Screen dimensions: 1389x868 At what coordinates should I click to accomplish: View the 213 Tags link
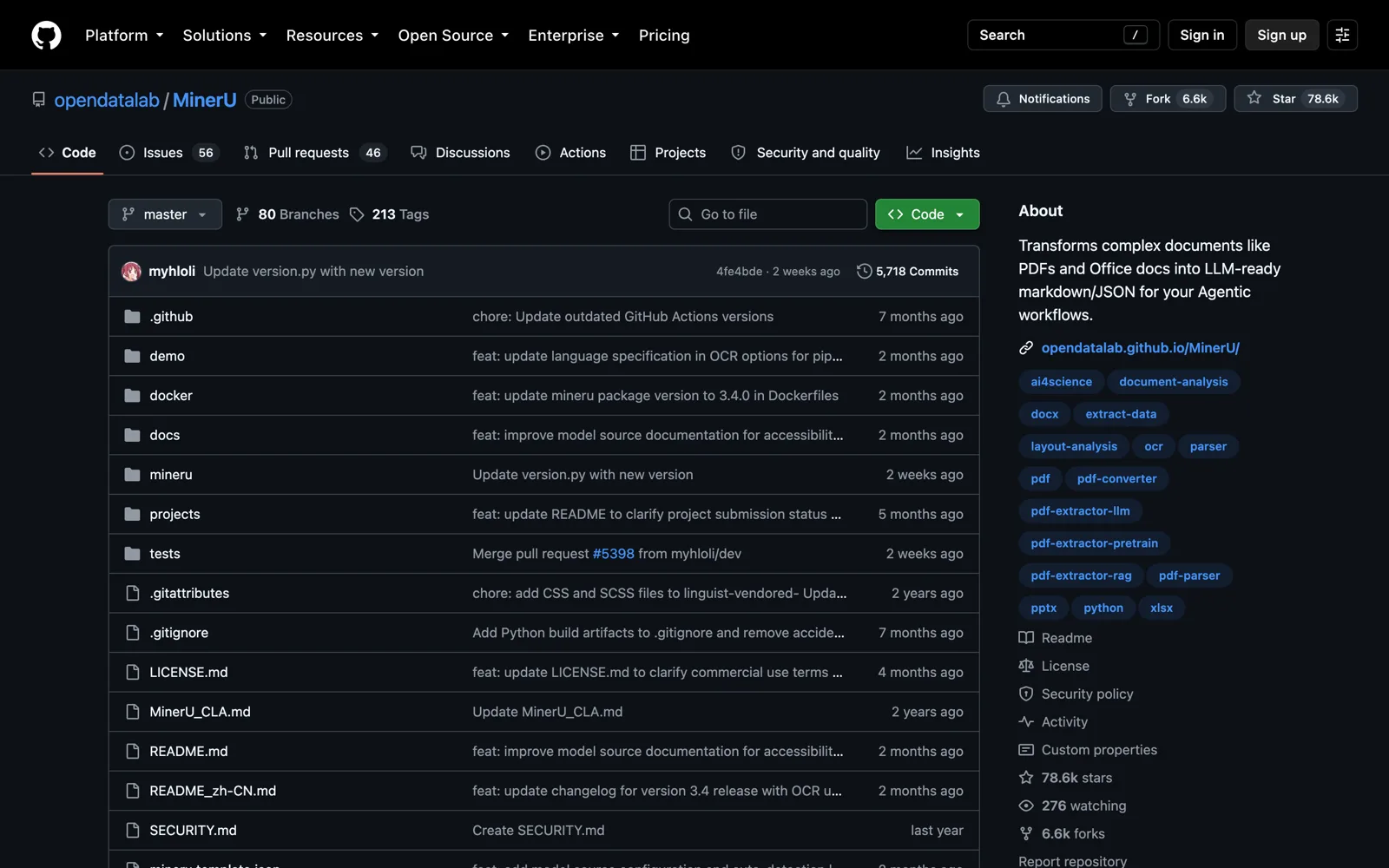(x=389, y=214)
